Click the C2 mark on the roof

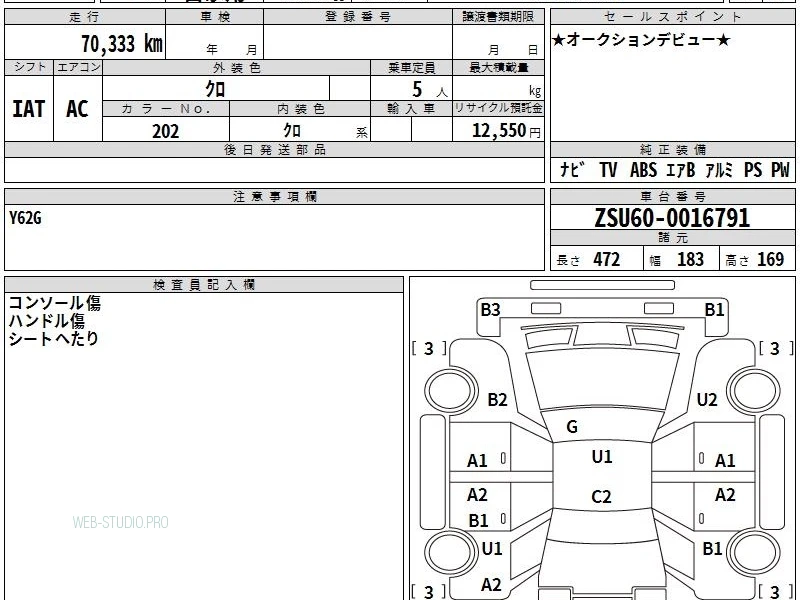pyautogui.click(x=601, y=496)
